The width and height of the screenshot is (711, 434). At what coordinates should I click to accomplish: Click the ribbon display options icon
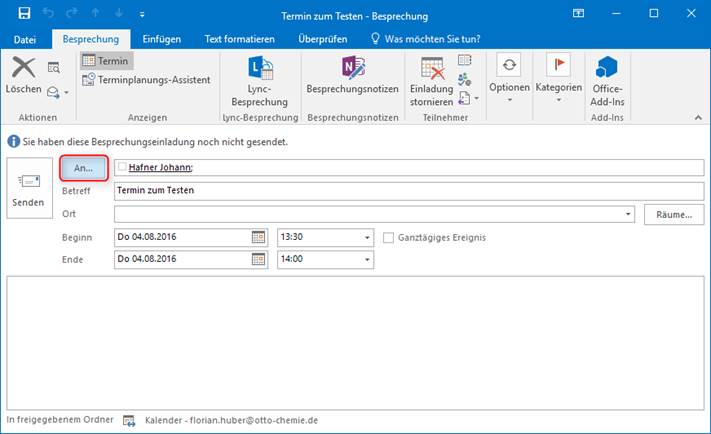pyautogui.click(x=578, y=13)
